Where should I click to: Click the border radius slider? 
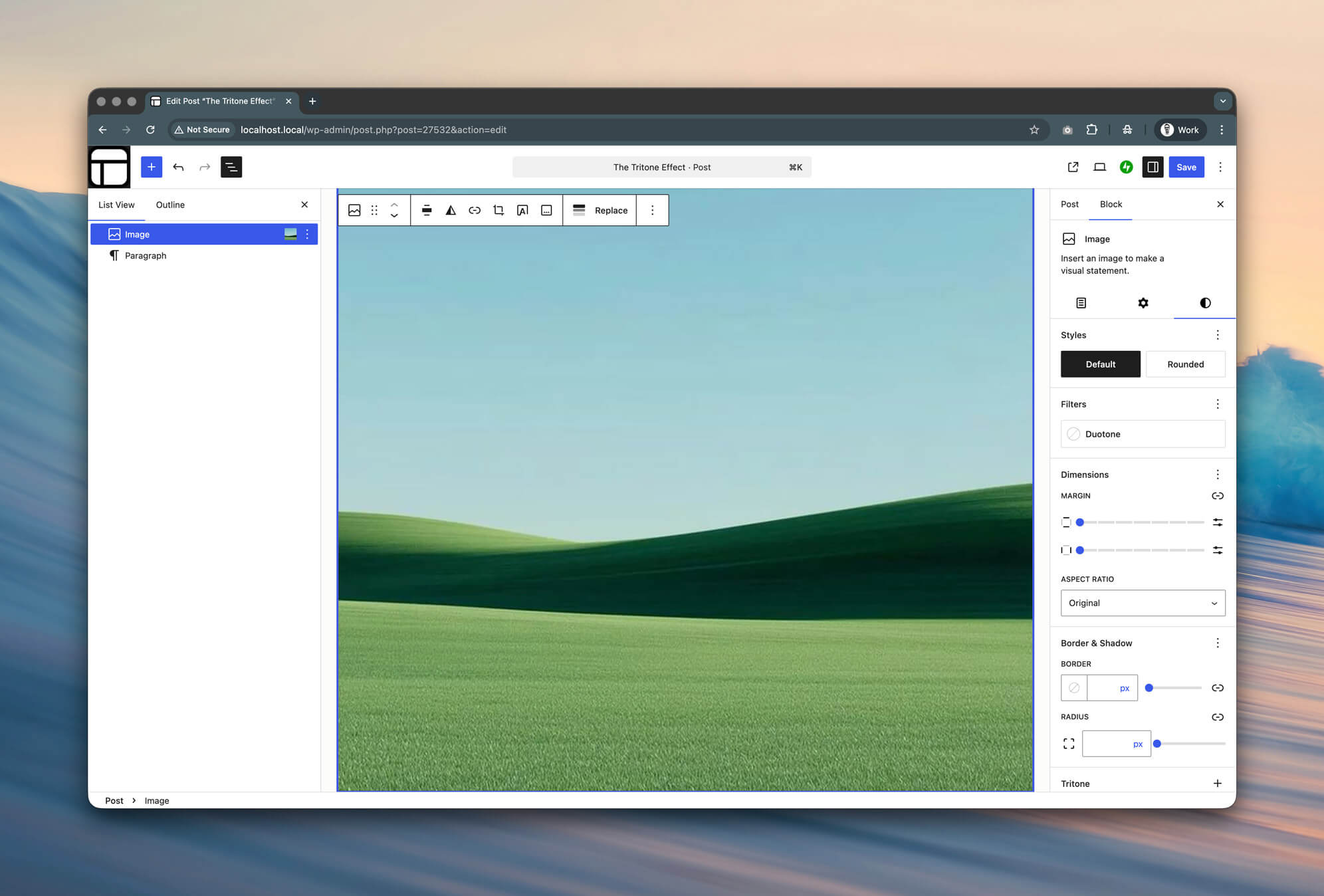(x=1190, y=744)
